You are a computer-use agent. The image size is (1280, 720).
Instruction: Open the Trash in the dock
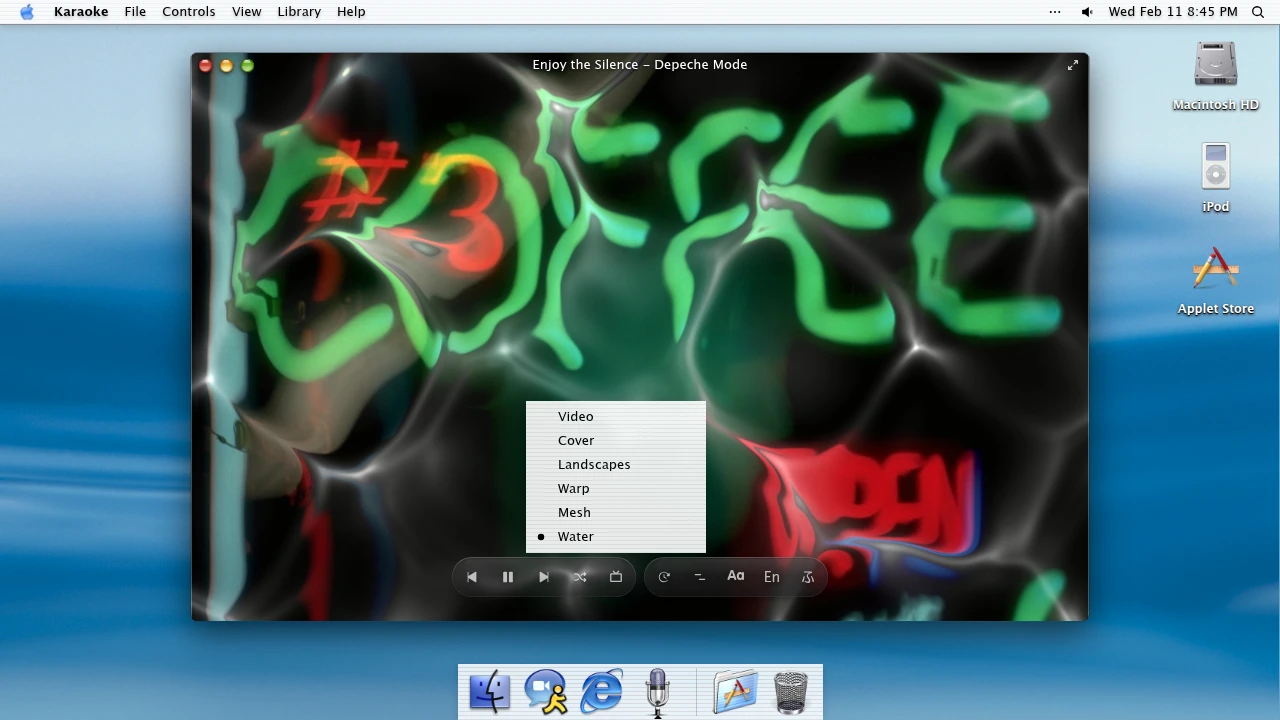coord(791,692)
